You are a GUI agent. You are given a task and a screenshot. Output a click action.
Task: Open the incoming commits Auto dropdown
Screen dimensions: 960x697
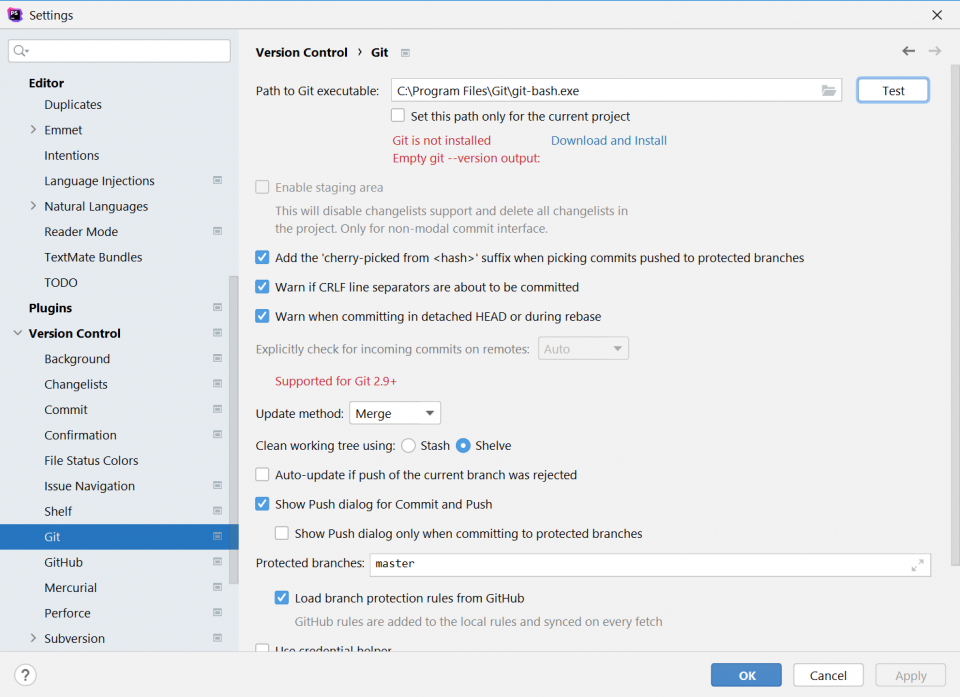coord(583,348)
